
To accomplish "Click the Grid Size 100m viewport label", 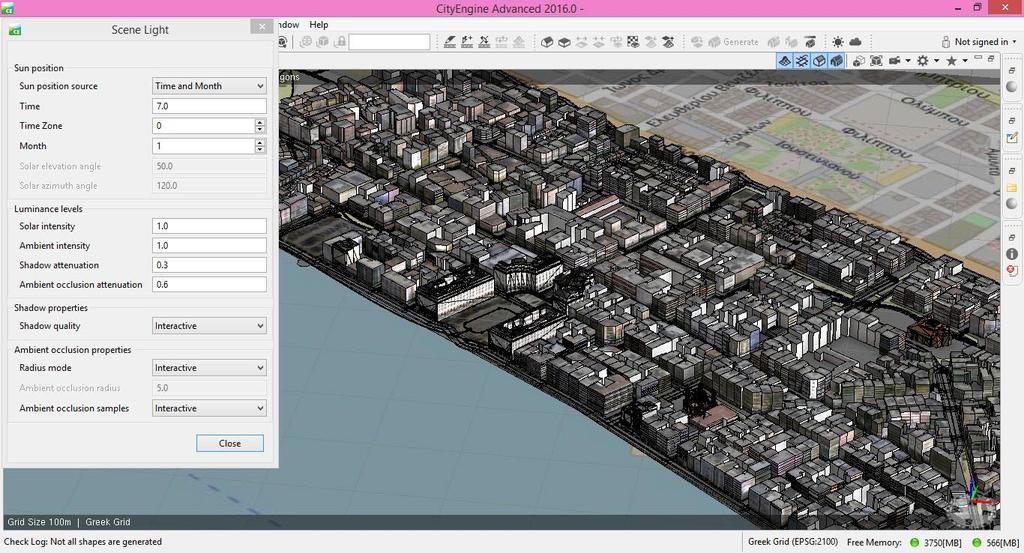I will pyautogui.click(x=39, y=522).
